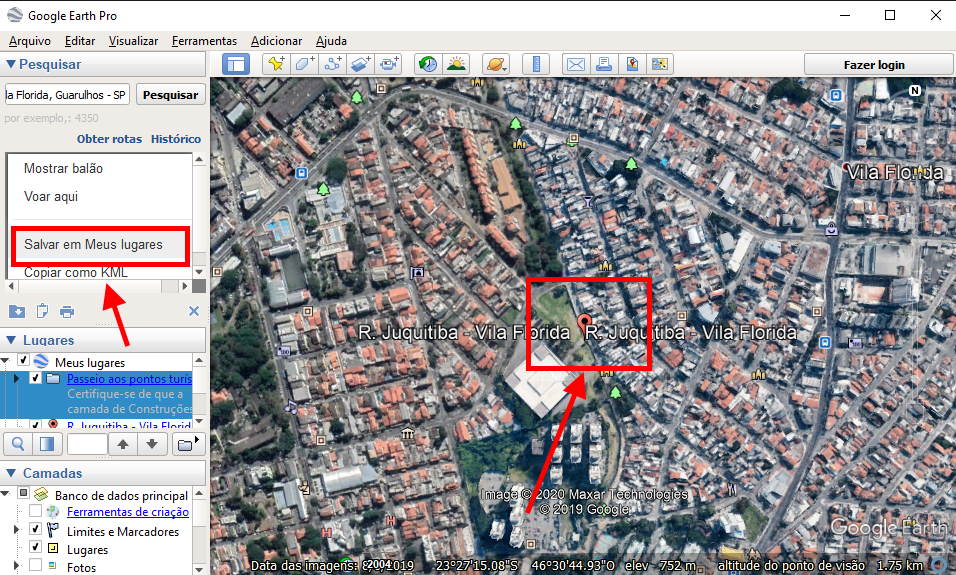Collapse Meus lugares tree node

(5, 361)
